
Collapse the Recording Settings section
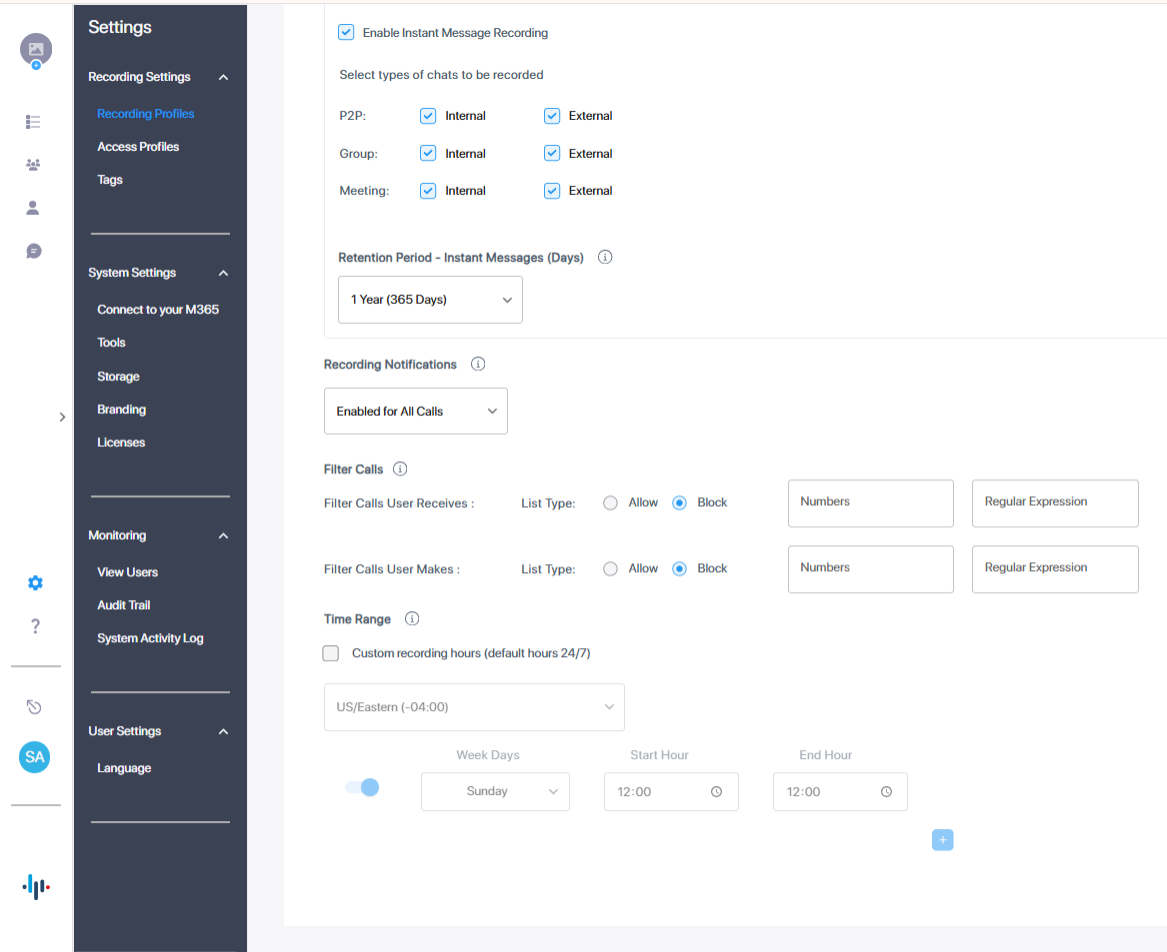(223, 77)
